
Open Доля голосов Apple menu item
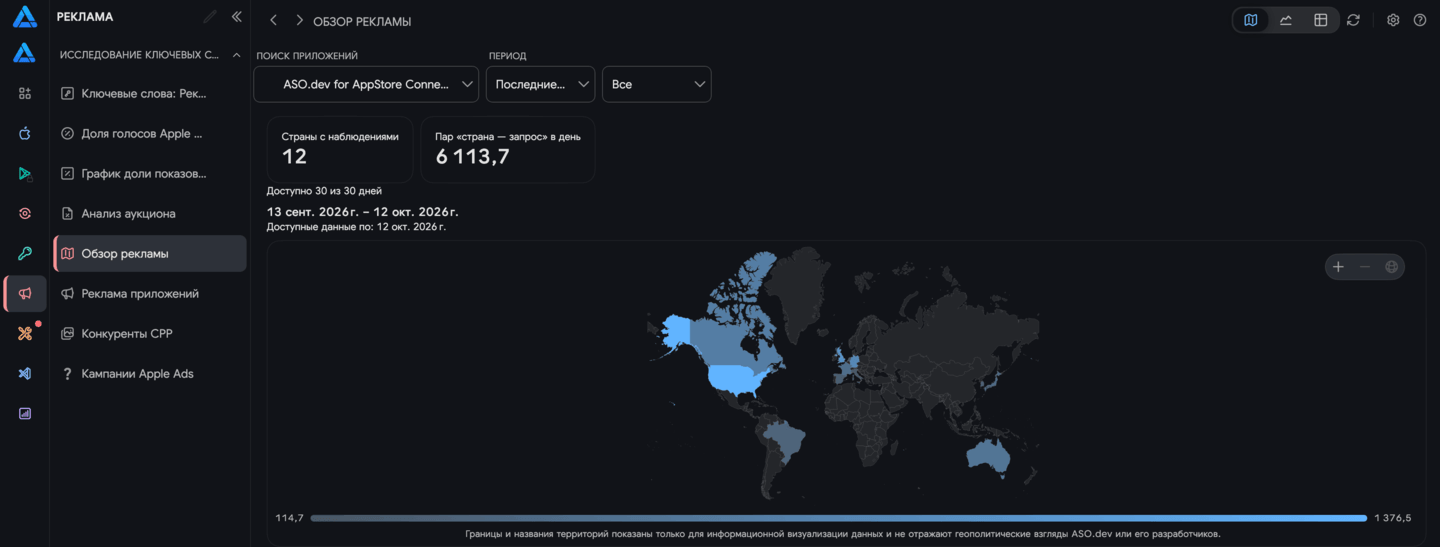[x=149, y=133]
